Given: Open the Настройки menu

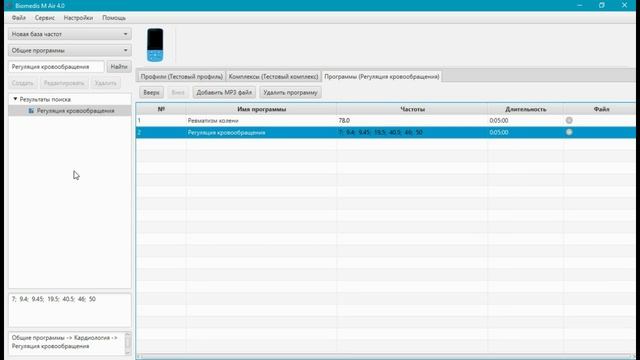Looking at the screenshot, I should point(78,18).
